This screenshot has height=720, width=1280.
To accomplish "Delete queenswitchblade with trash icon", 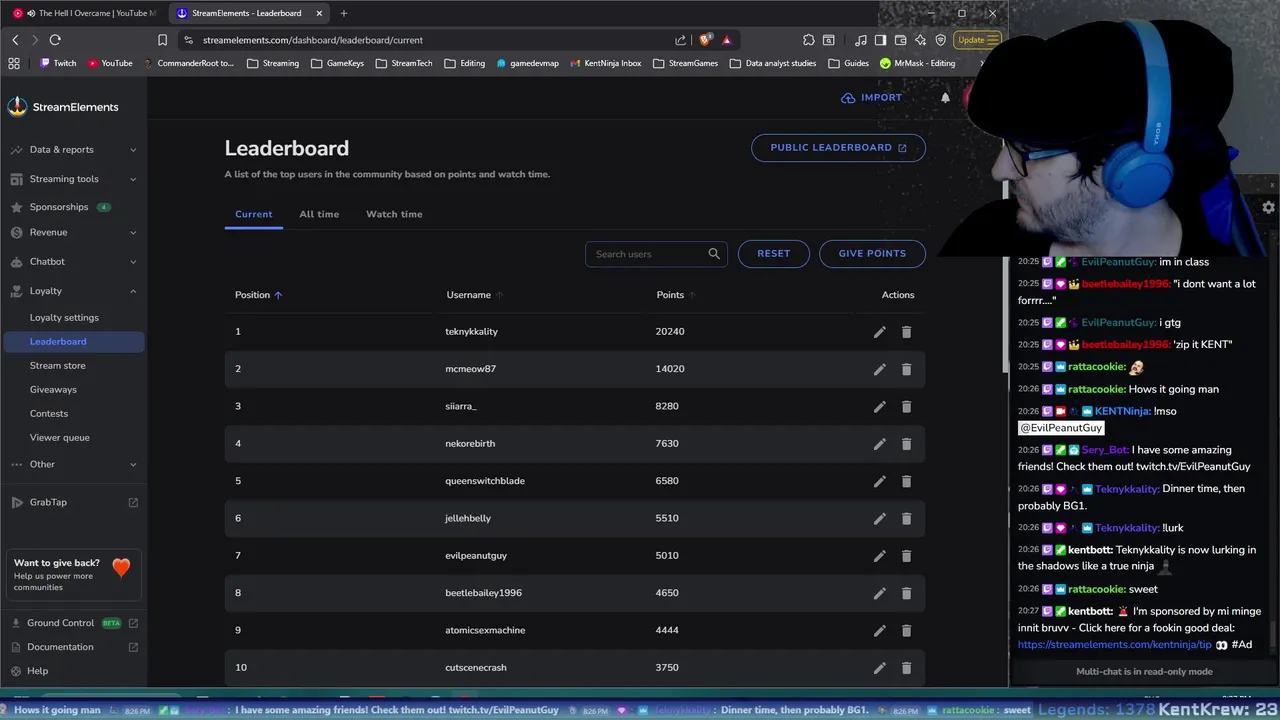I will coord(906,481).
